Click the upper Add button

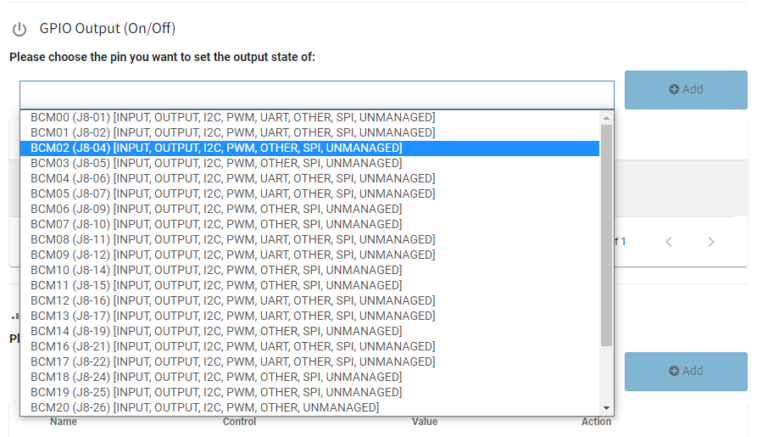[x=685, y=90]
